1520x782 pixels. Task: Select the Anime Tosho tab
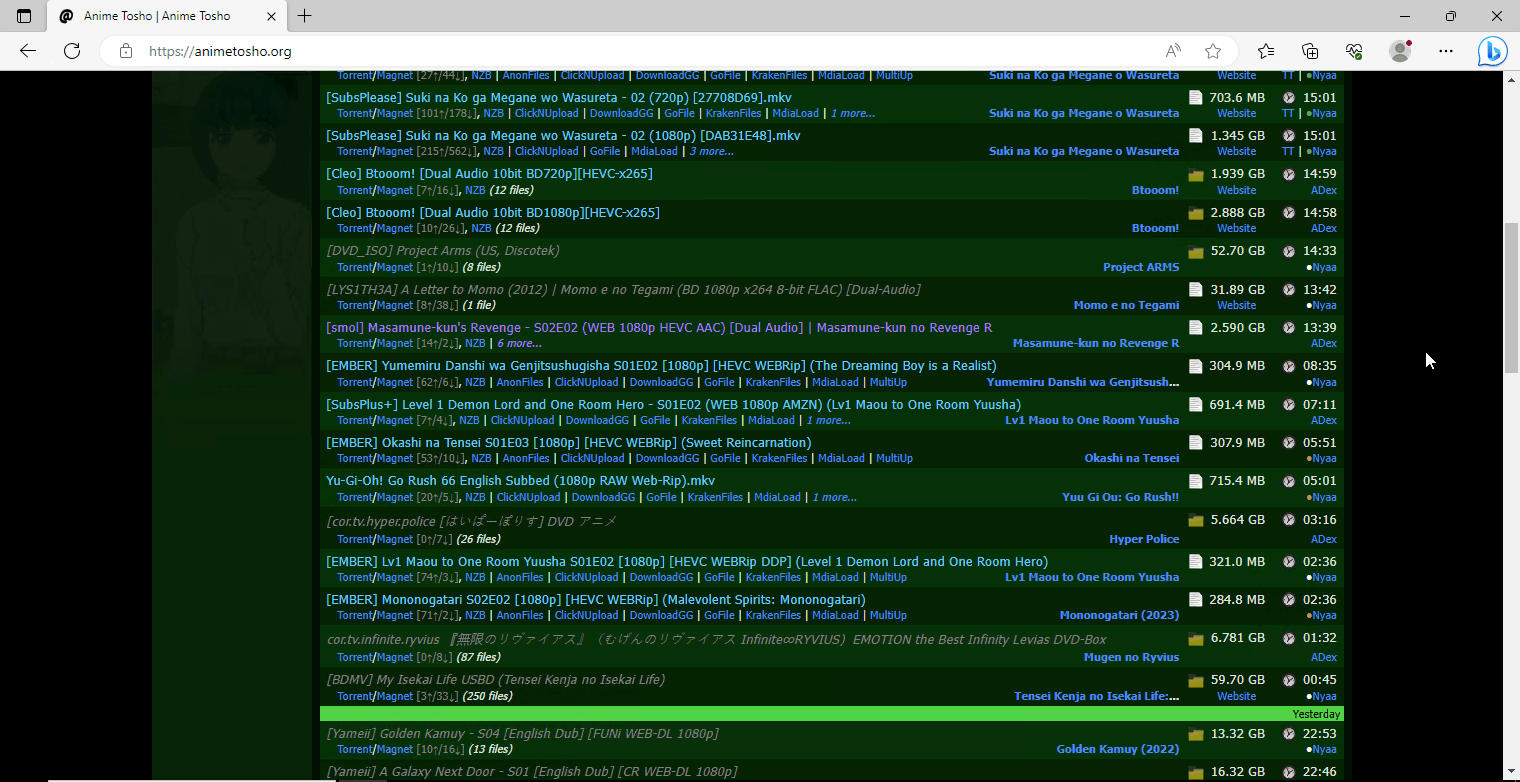point(166,16)
